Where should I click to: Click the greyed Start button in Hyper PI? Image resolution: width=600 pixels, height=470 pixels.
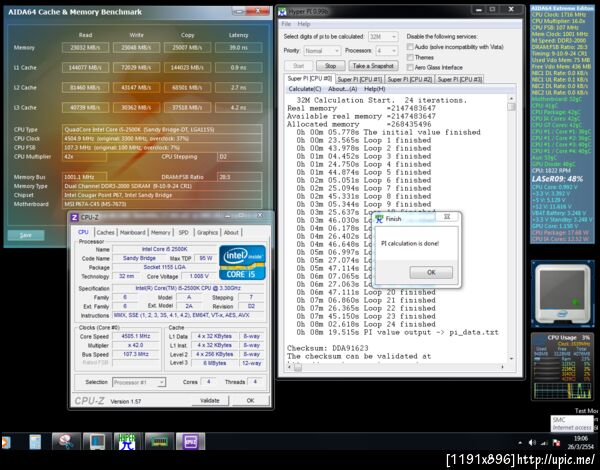point(298,66)
